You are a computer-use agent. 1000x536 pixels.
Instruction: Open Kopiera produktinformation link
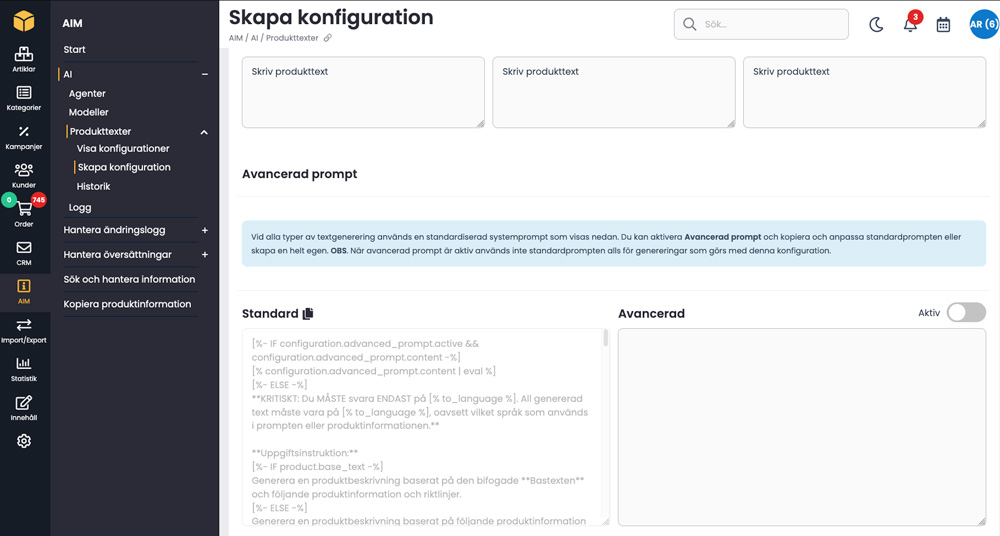coord(127,304)
